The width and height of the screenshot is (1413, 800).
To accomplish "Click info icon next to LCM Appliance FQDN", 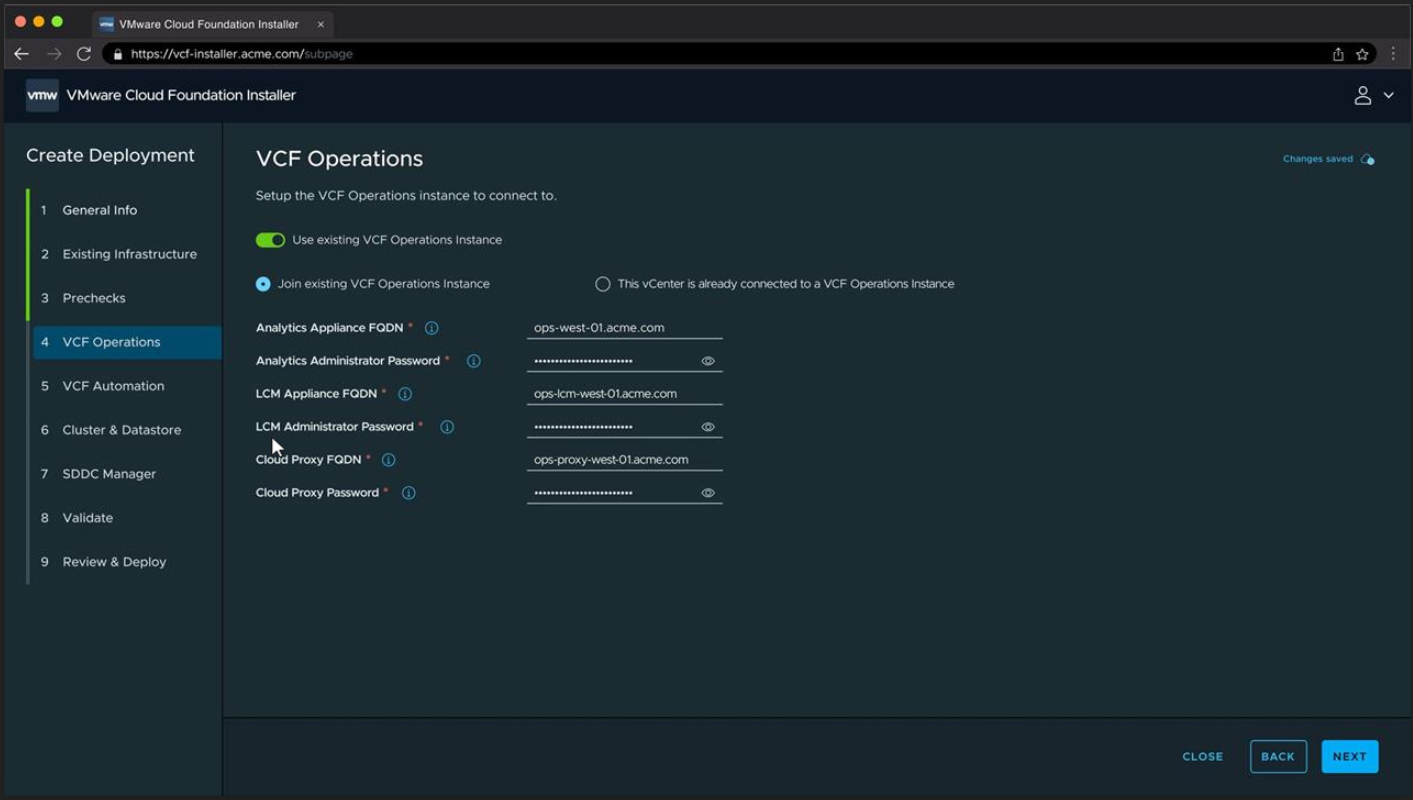I will click(x=405, y=394).
